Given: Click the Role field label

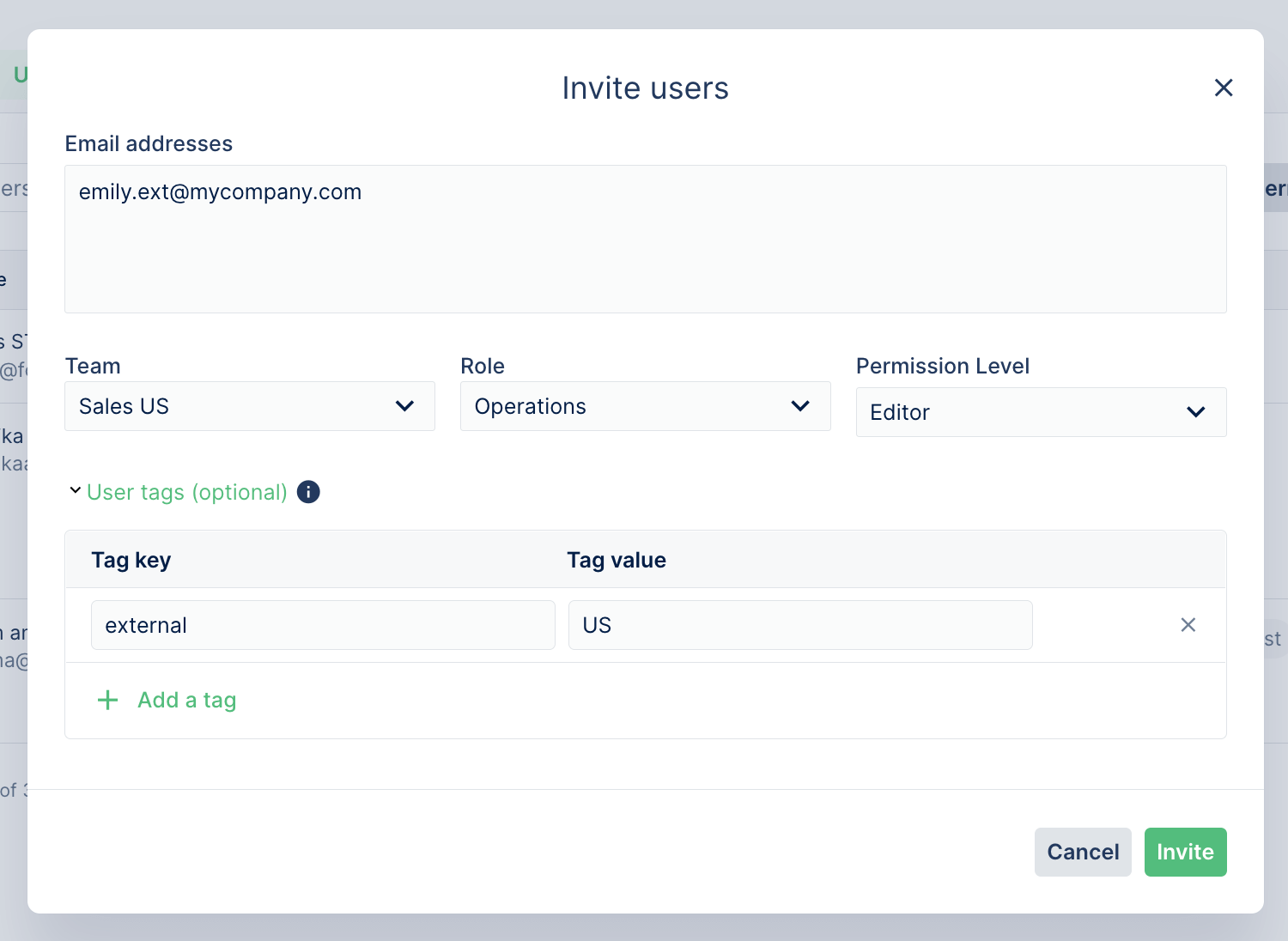Looking at the screenshot, I should [483, 366].
